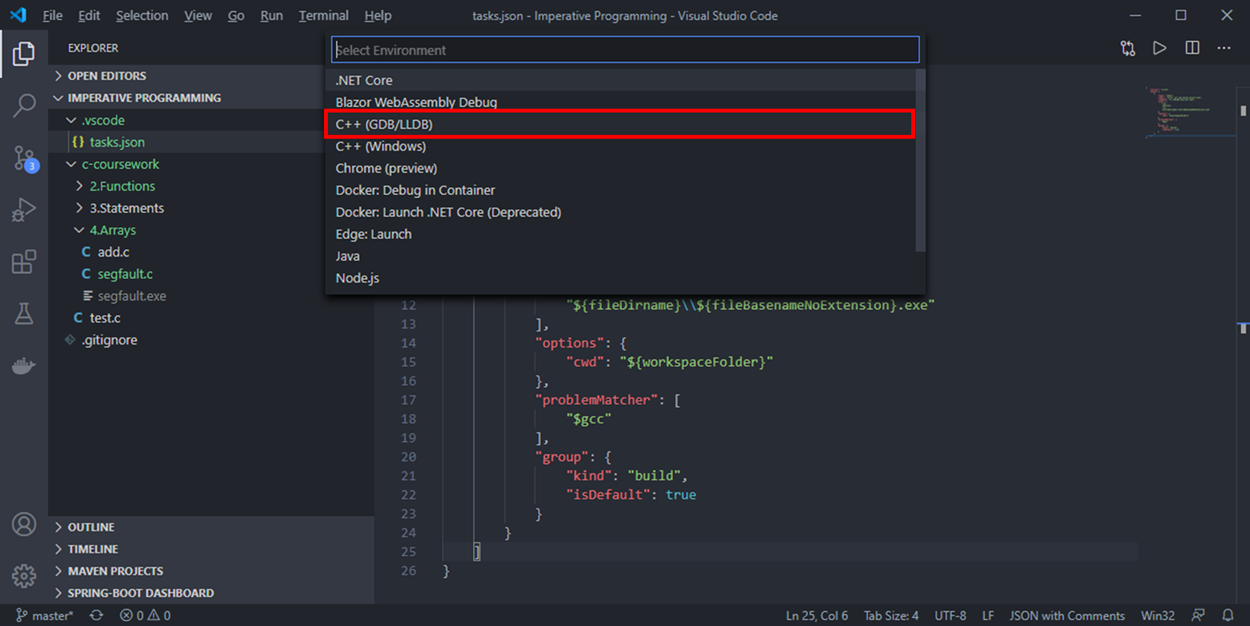This screenshot has height=626, width=1250.
Task: Open the Manage gear icon
Action: point(24,577)
